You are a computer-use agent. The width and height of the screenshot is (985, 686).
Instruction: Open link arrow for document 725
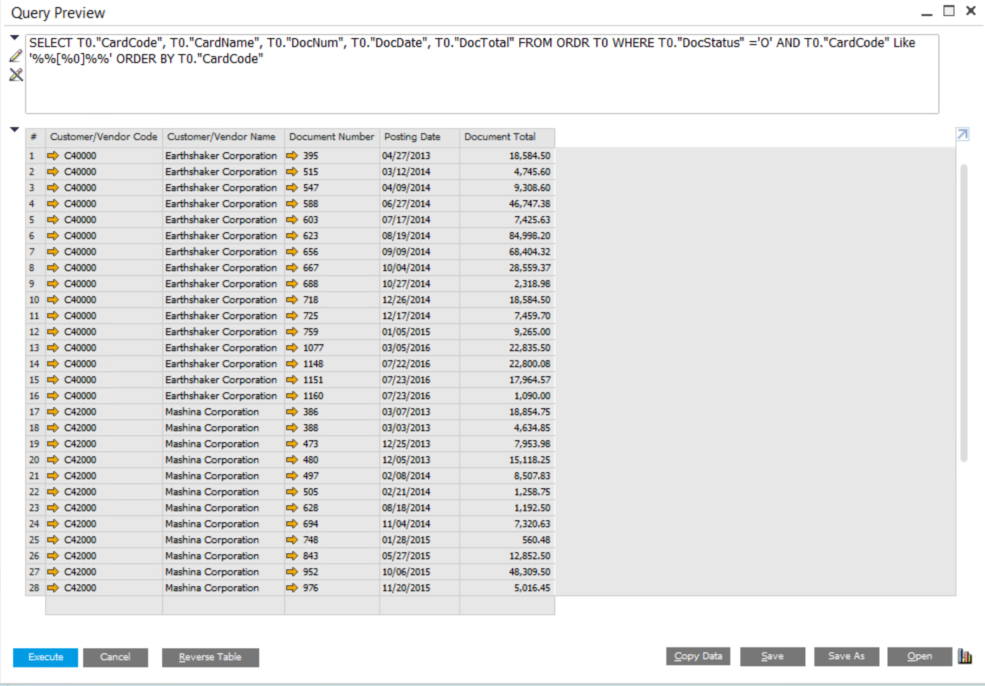pos(291,316)
